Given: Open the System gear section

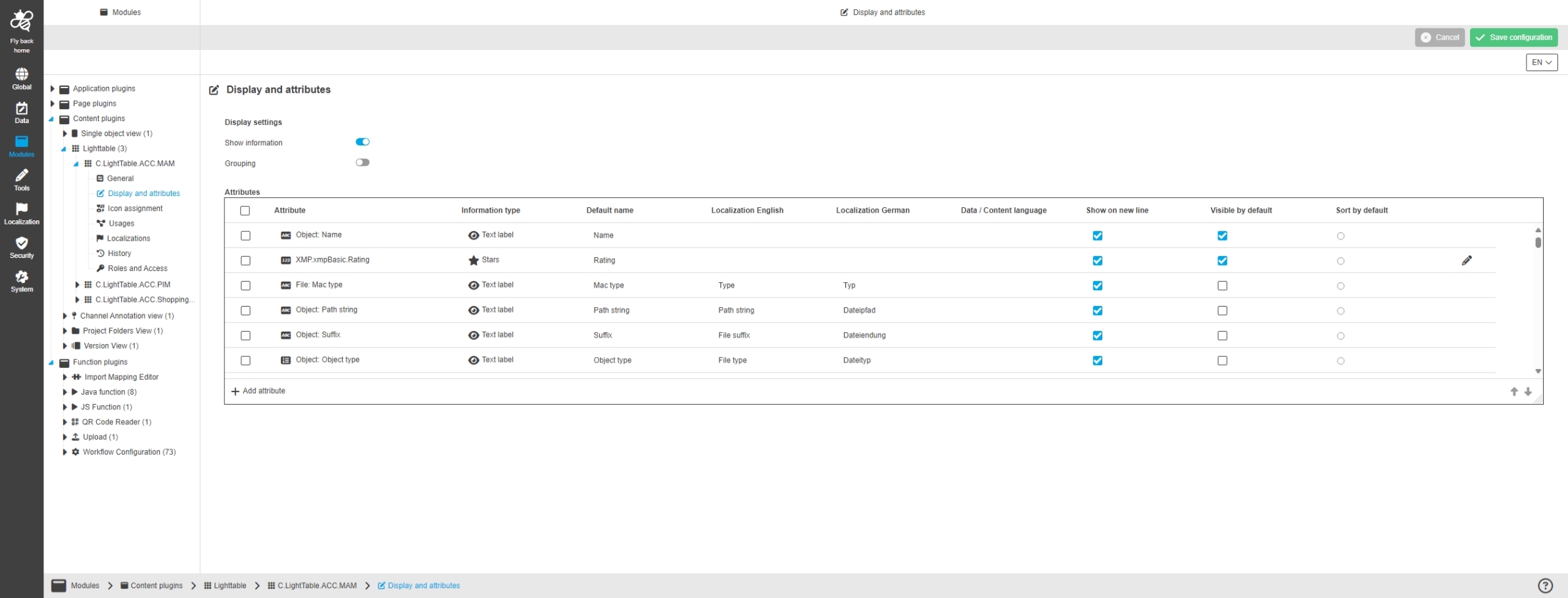Looking at the screenshot, I should (x=22, y=280).
